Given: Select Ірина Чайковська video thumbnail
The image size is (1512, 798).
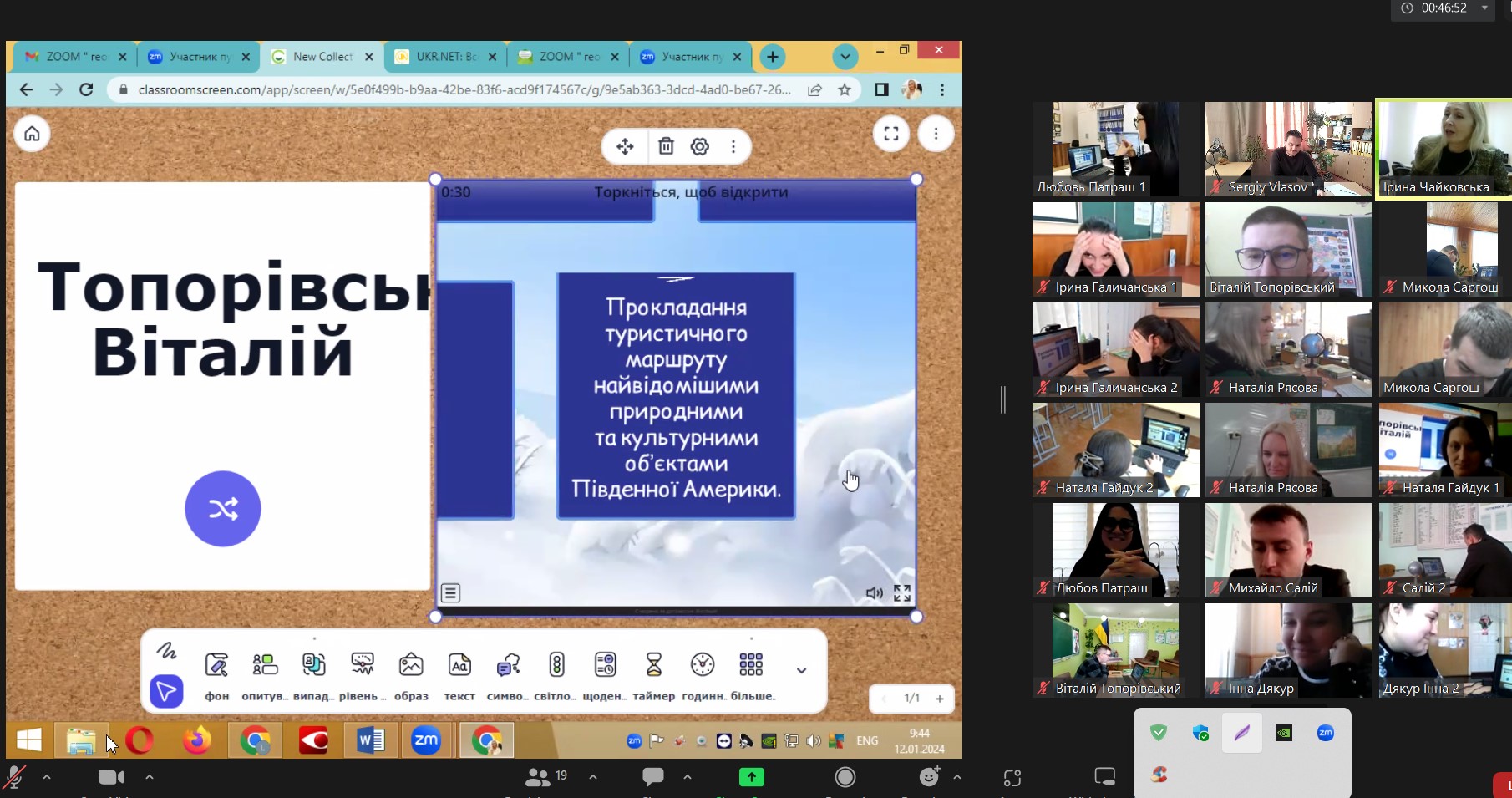Looking at the screenshot, I should [1444, 150].
